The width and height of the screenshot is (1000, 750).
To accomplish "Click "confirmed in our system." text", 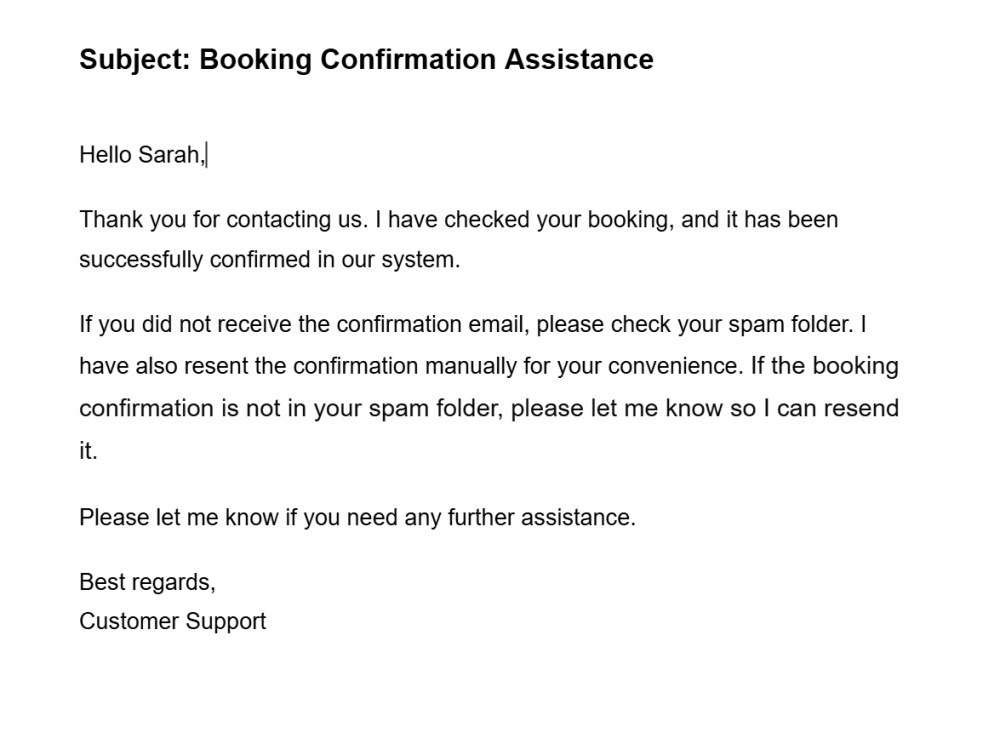I will 335,260.
